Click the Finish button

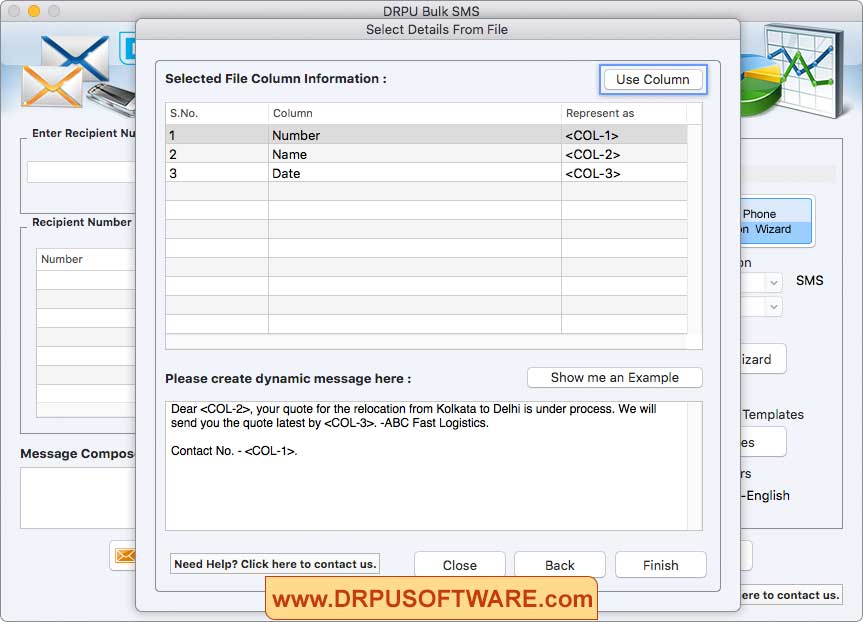pyautogui.click(x=660, y=565)
